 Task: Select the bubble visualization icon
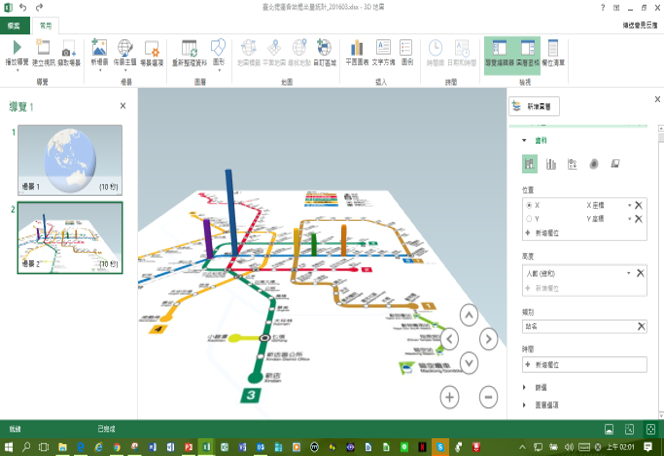[572, 164]
